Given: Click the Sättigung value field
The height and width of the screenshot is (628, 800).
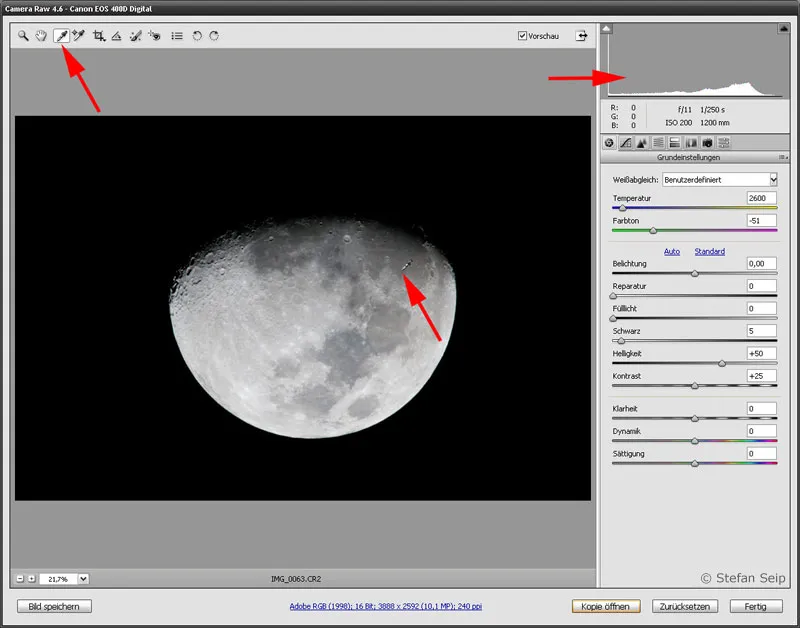Looking at the screenshot, I should 762,453.
